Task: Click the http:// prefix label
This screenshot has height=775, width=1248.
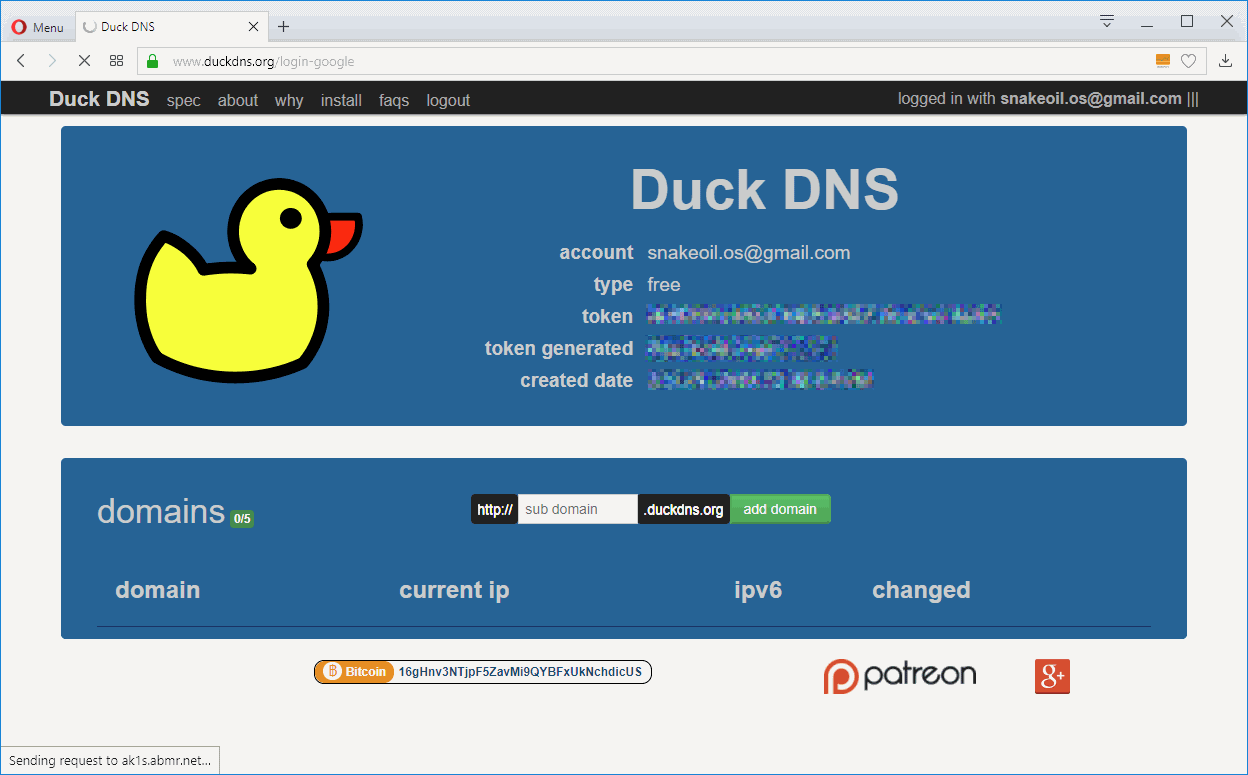Action: (495, 509)
